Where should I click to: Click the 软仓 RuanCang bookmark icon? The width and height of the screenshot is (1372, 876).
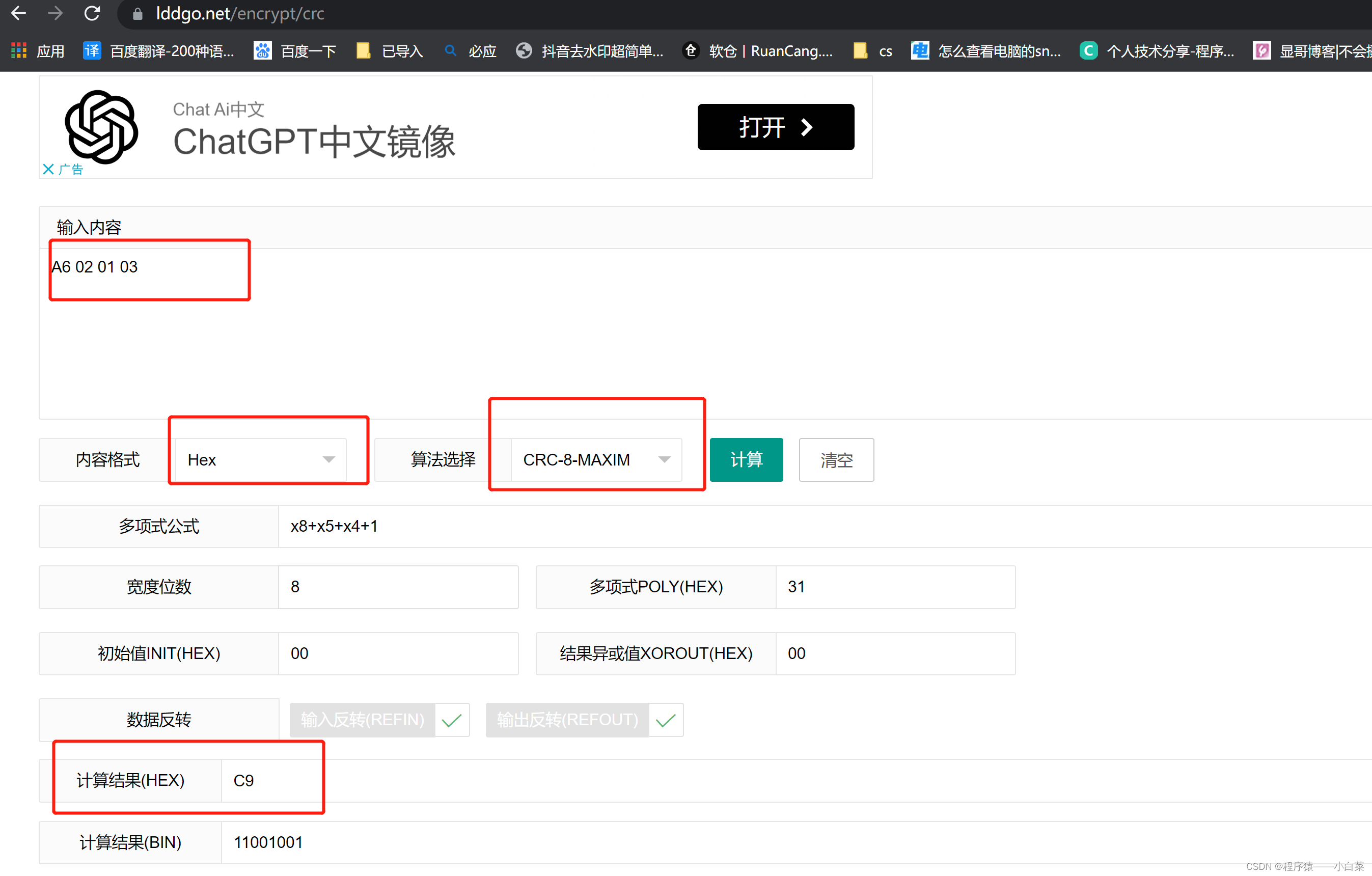(691, 50)
